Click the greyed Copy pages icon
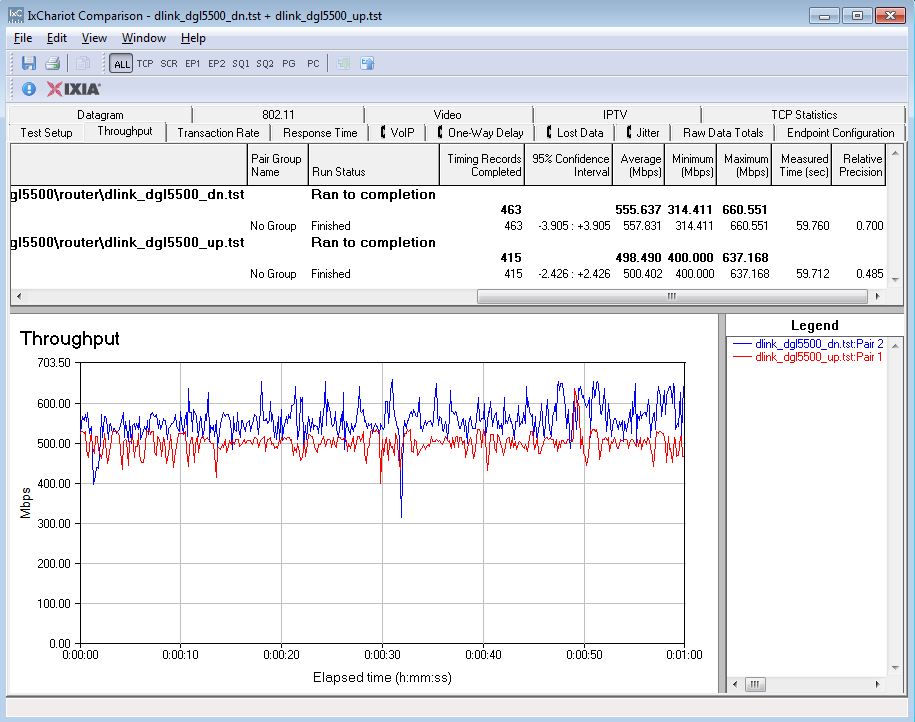 tap(83, 63)
